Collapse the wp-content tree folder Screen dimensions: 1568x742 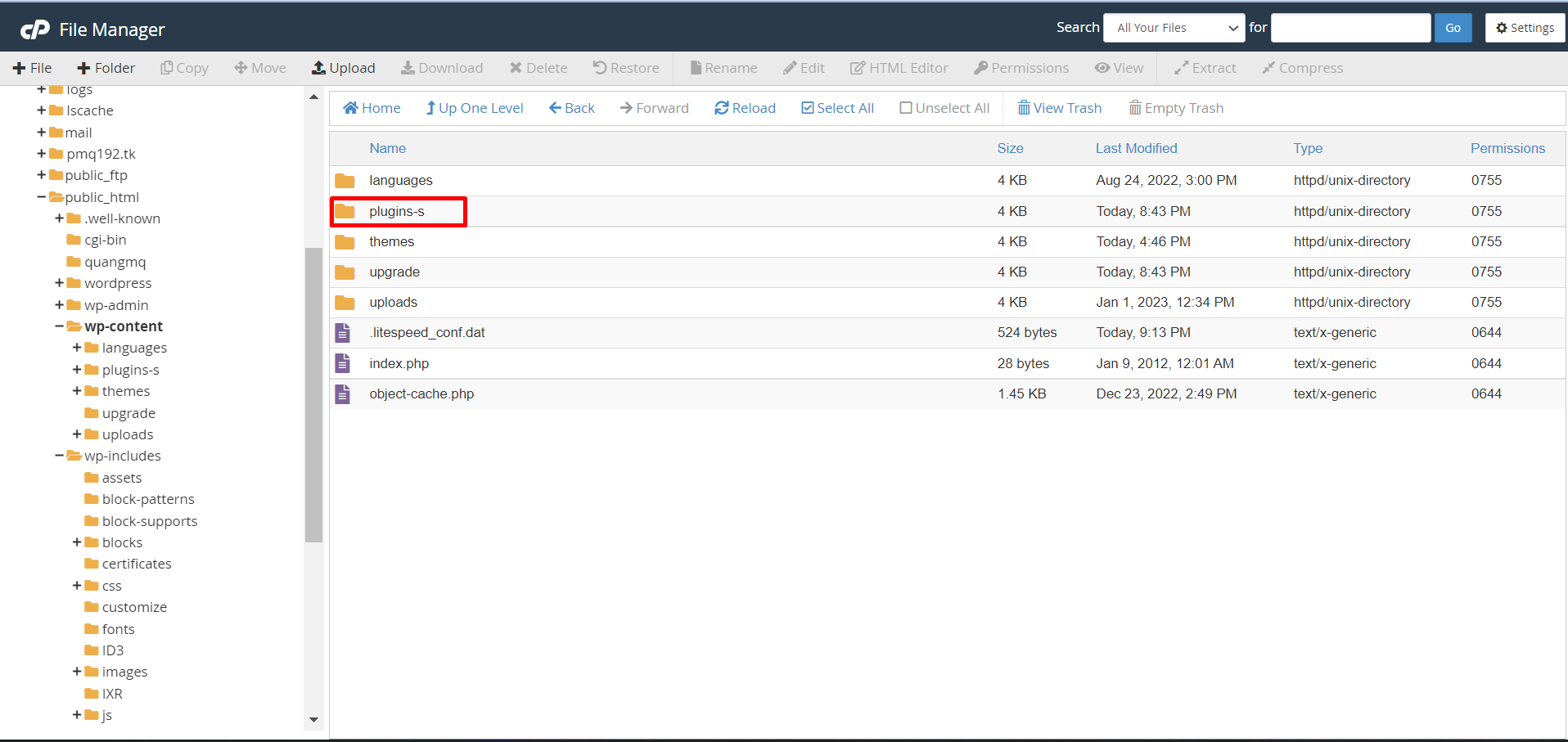coord(60,326)
